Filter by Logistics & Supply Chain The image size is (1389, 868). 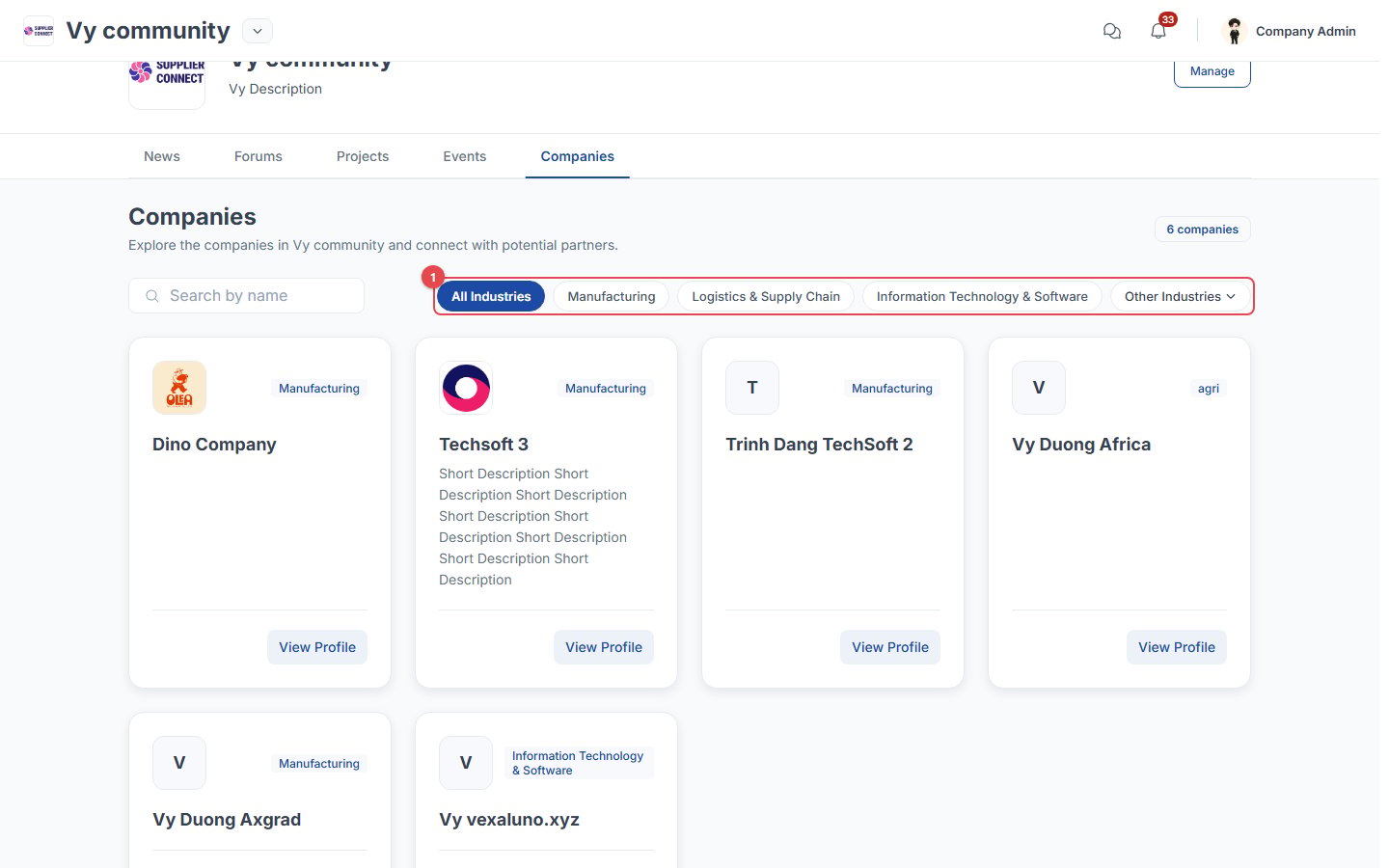click(x=766, y=296)
